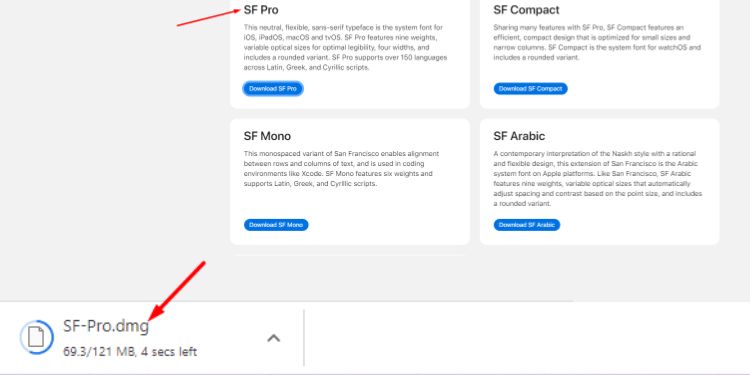Viewport: 750px width, 375px height.
Task: Select the SF Pro card heading
Action: click(261, 10)
